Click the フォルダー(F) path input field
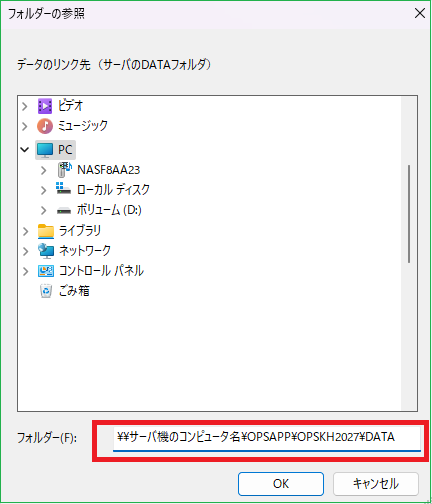Viewport: 432px width, 504px height. 267,437
